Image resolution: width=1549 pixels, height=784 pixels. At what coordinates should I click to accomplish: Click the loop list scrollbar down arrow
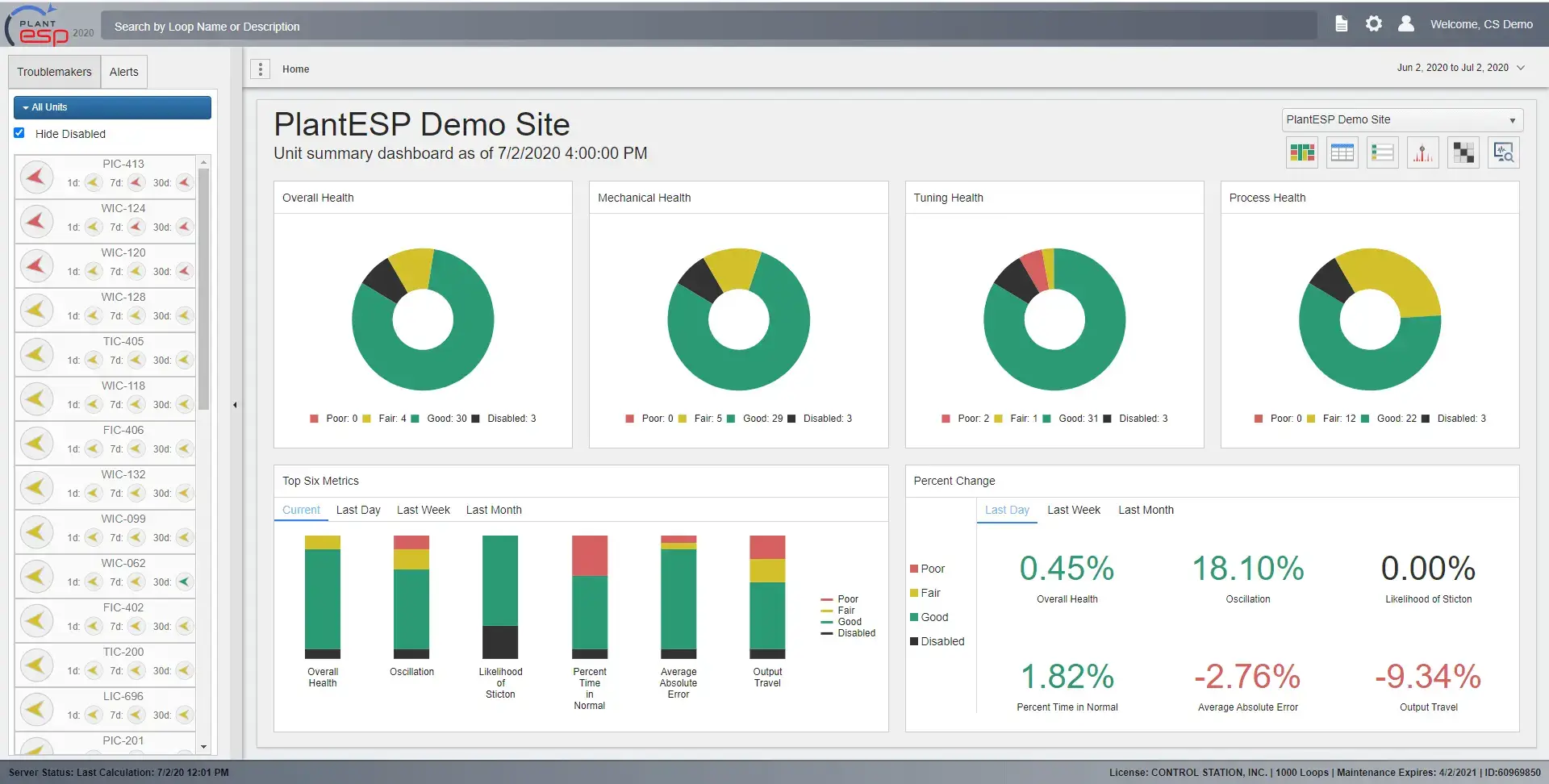point(203,747)
